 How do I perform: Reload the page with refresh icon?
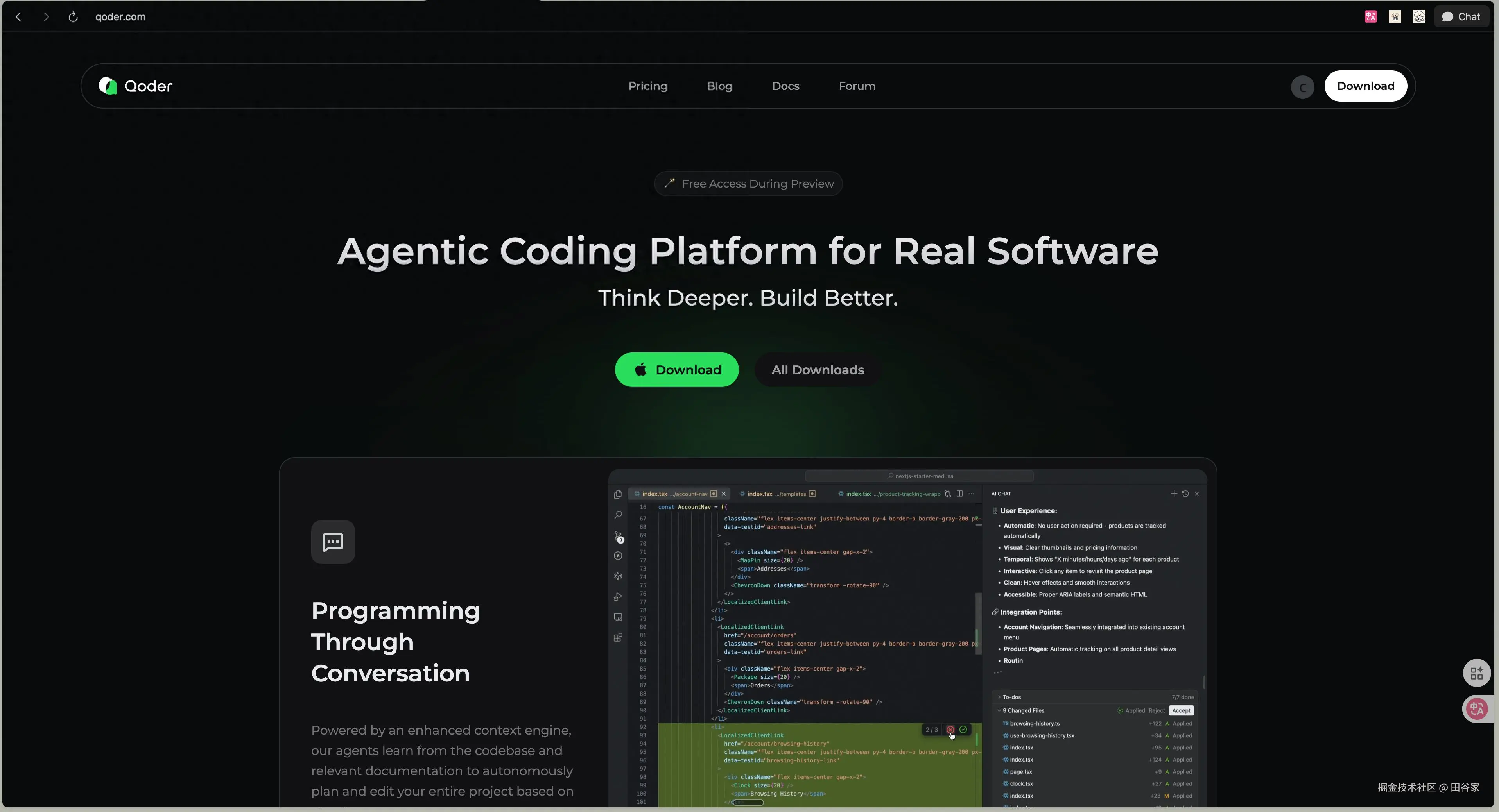(73, 17)
